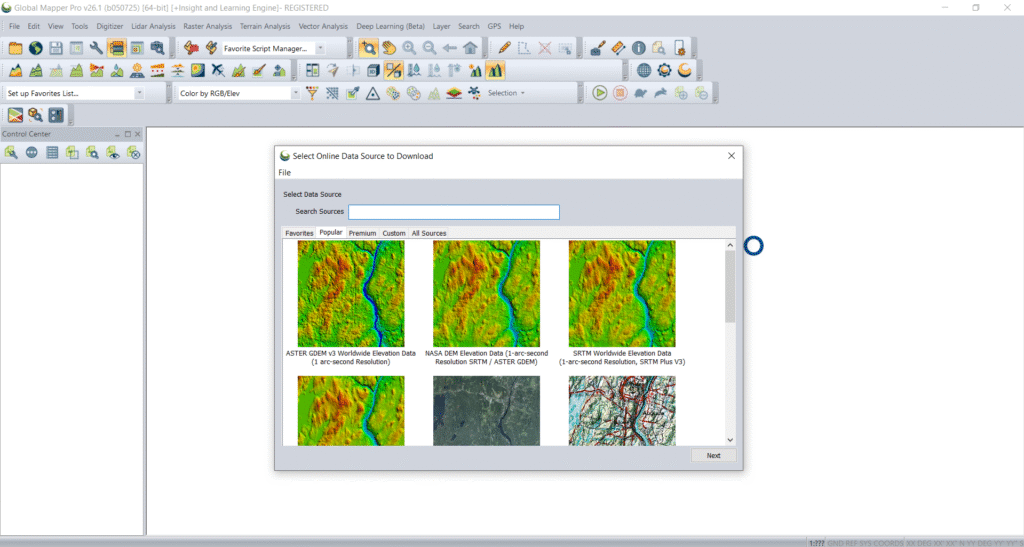This screenshot has height=547, width=1024.
Task: Open the Lidar Analysis menu
Action: pos(153,26)
